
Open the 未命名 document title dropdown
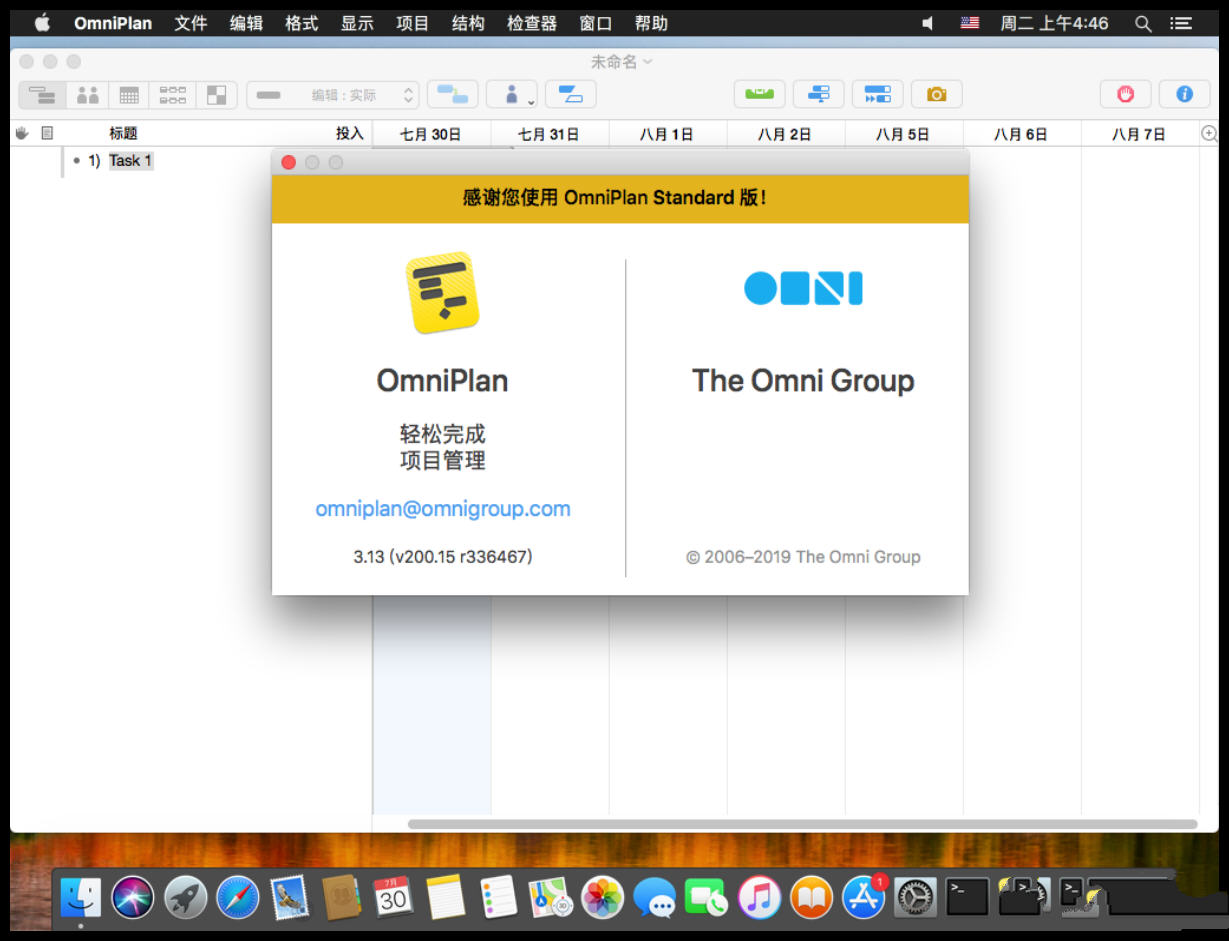tap(621, 62)
